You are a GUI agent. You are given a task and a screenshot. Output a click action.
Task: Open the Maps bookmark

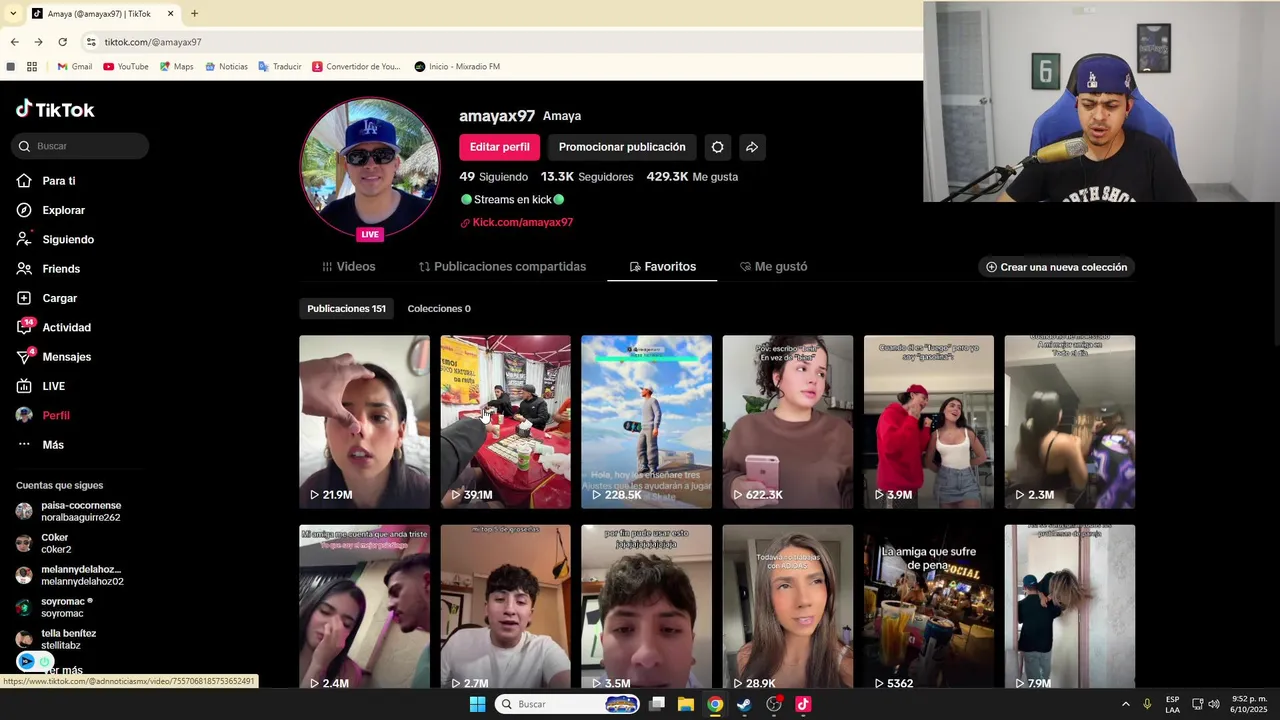coord(177,67)
